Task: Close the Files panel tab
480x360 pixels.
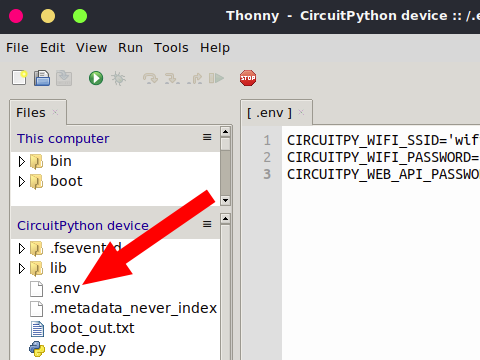Action: point(55,112)
